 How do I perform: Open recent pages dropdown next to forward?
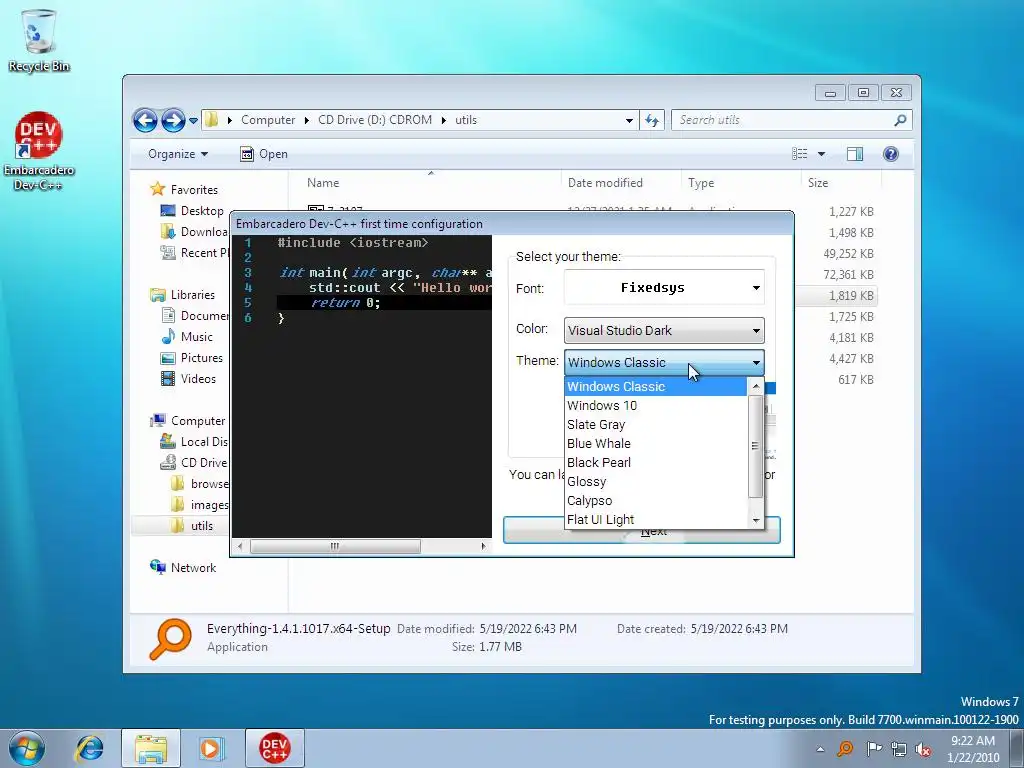coord(193,121)
